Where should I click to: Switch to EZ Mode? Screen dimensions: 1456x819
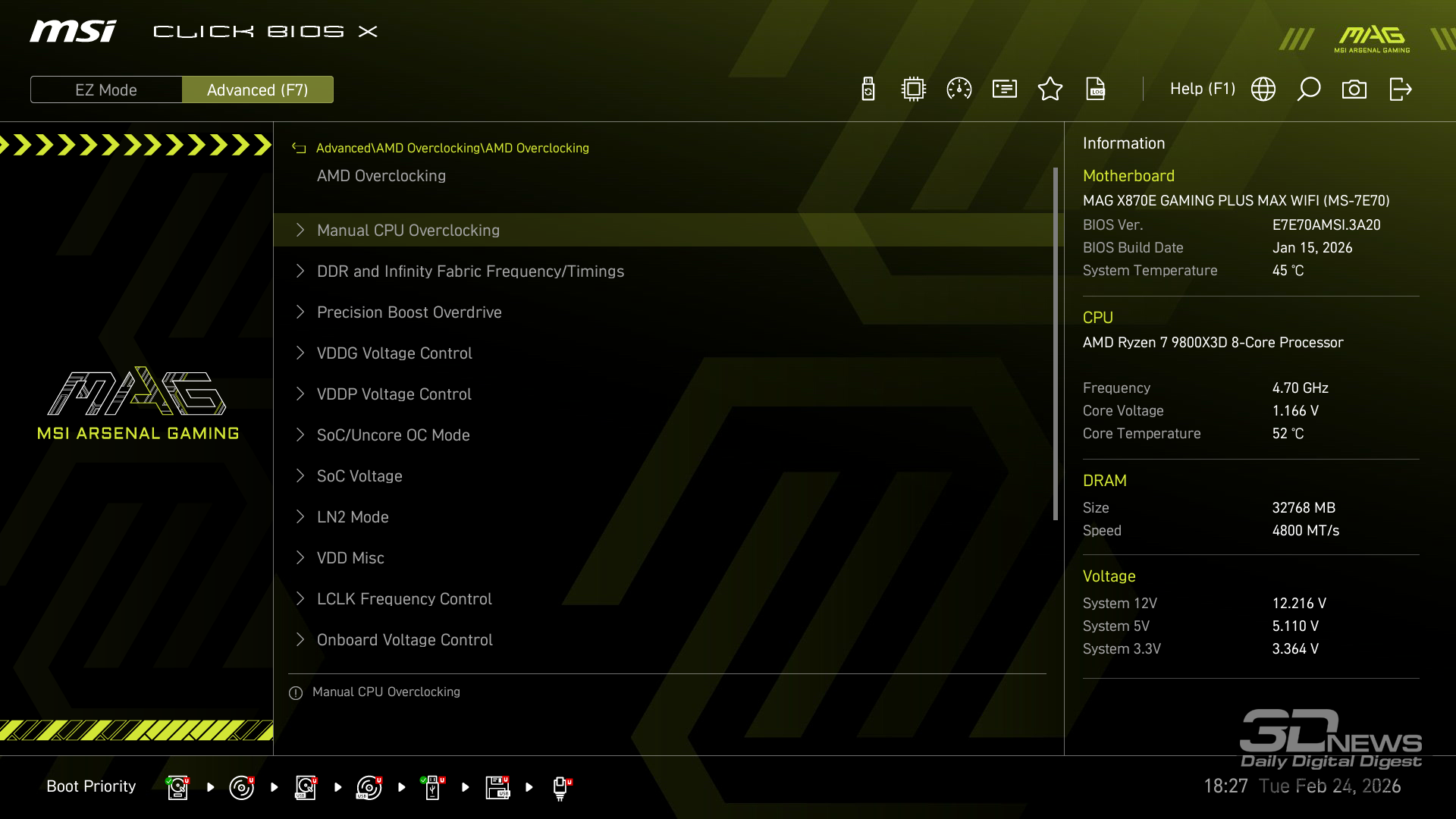click(106, 89)
